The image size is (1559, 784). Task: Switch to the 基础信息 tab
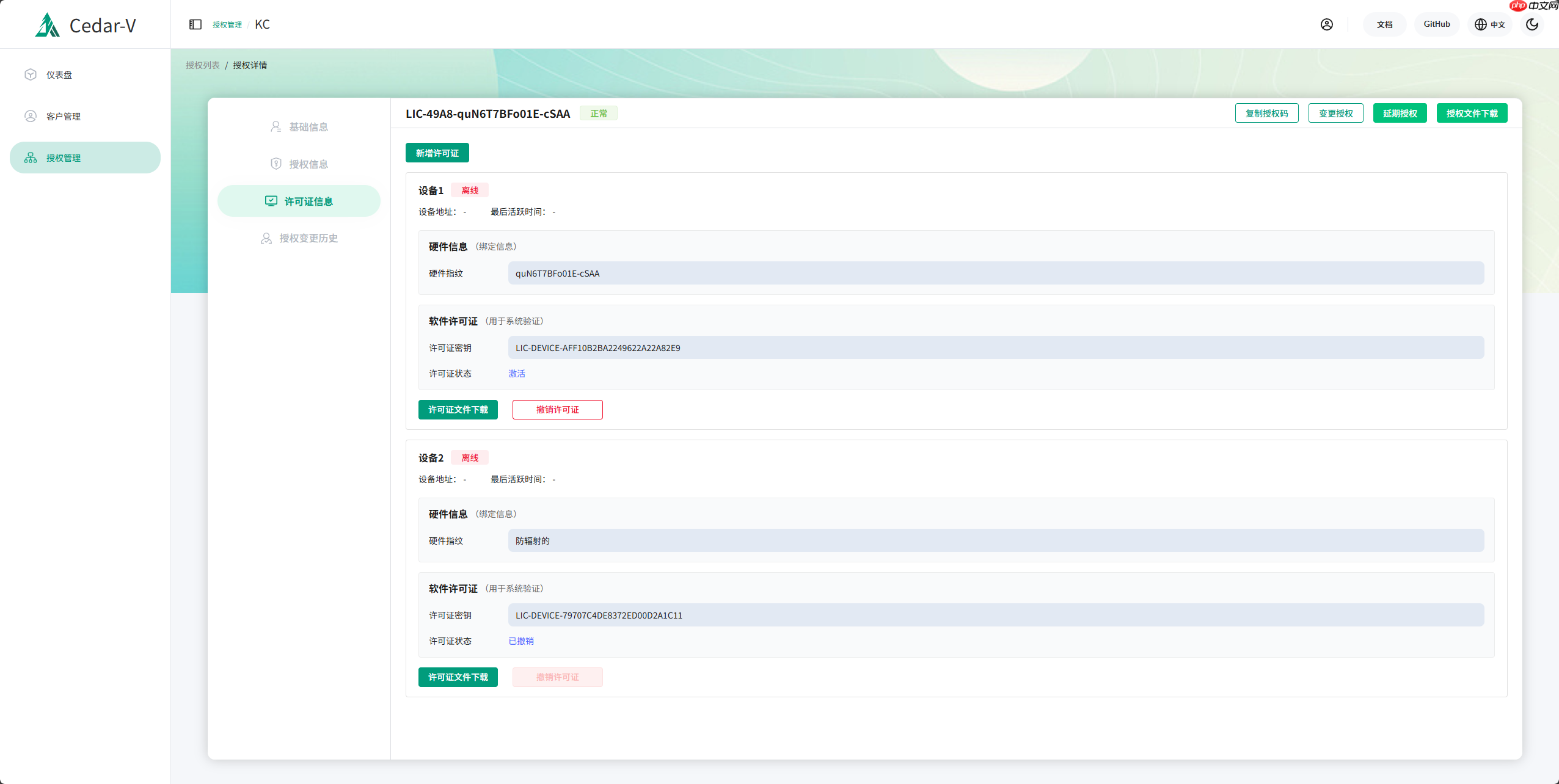(x=299, y=126)
